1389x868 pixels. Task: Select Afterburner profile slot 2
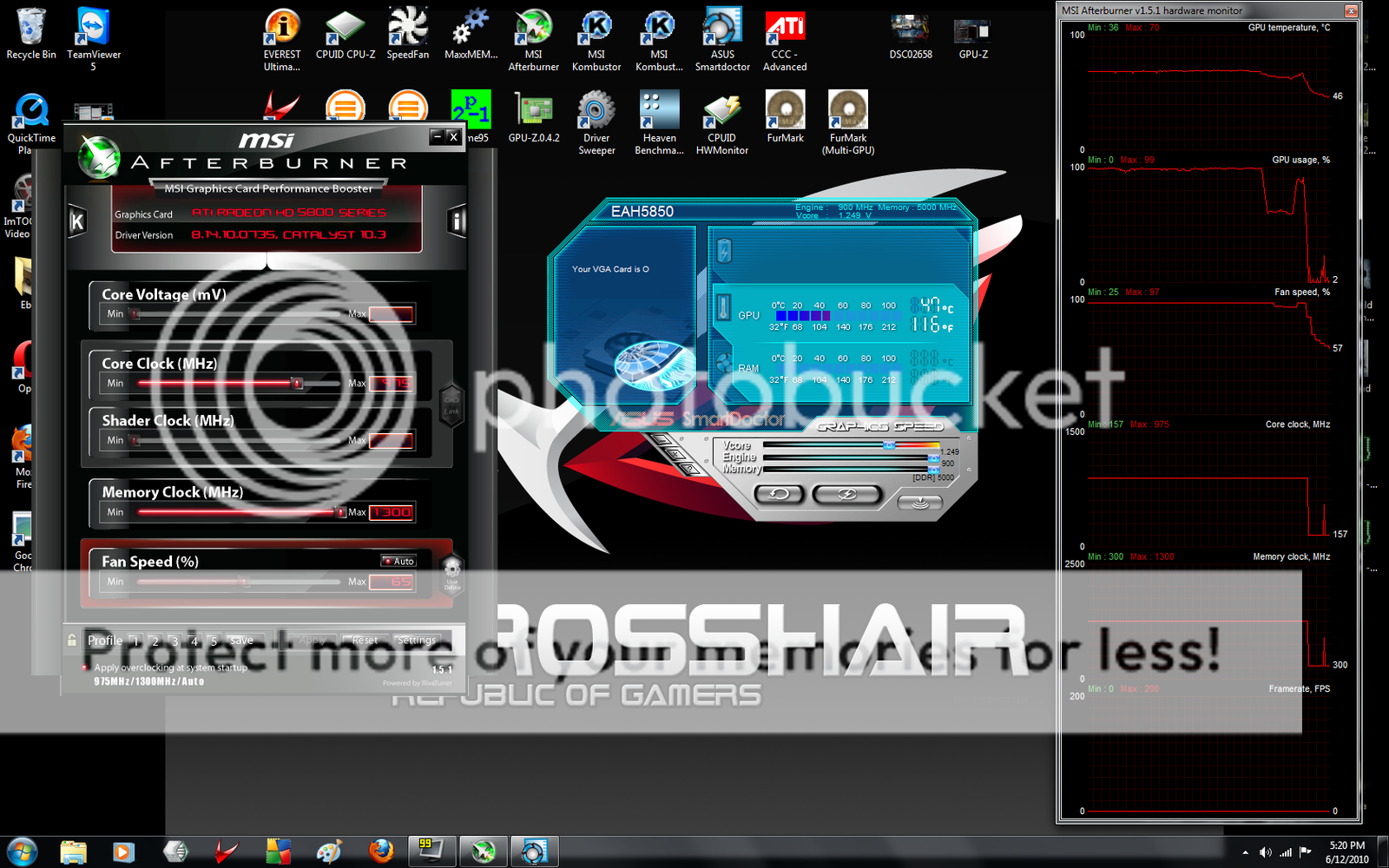155,641
